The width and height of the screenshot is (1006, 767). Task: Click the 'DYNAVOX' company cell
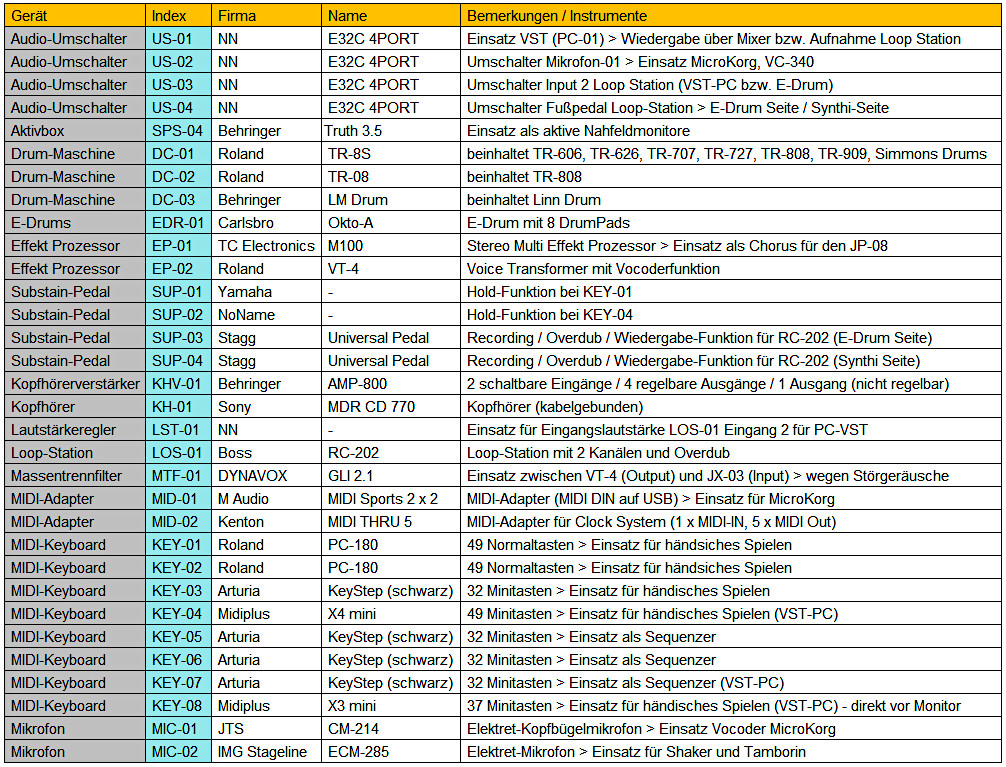pos(266,476)
